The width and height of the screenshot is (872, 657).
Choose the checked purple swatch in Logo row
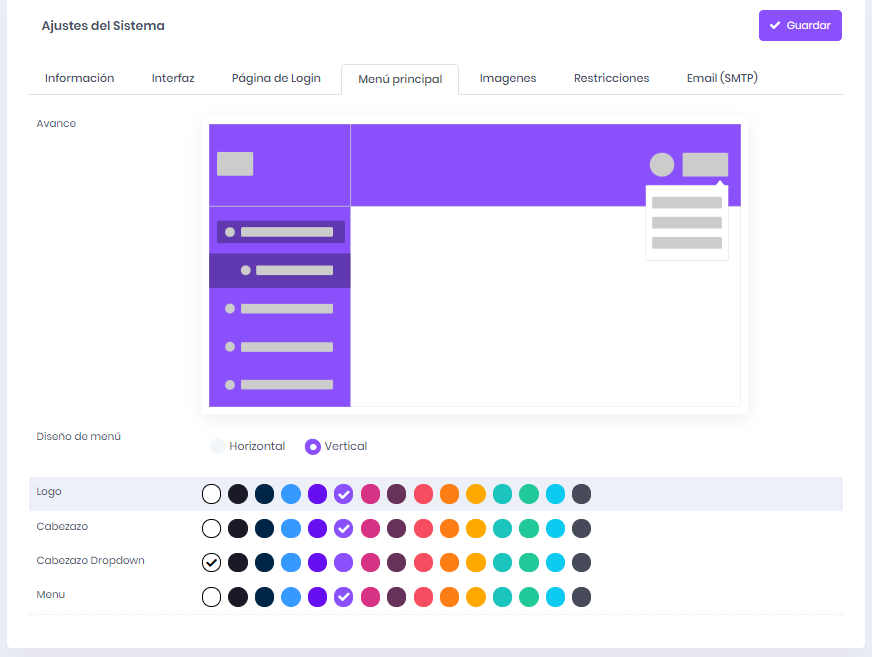click(x=343, y=494)
